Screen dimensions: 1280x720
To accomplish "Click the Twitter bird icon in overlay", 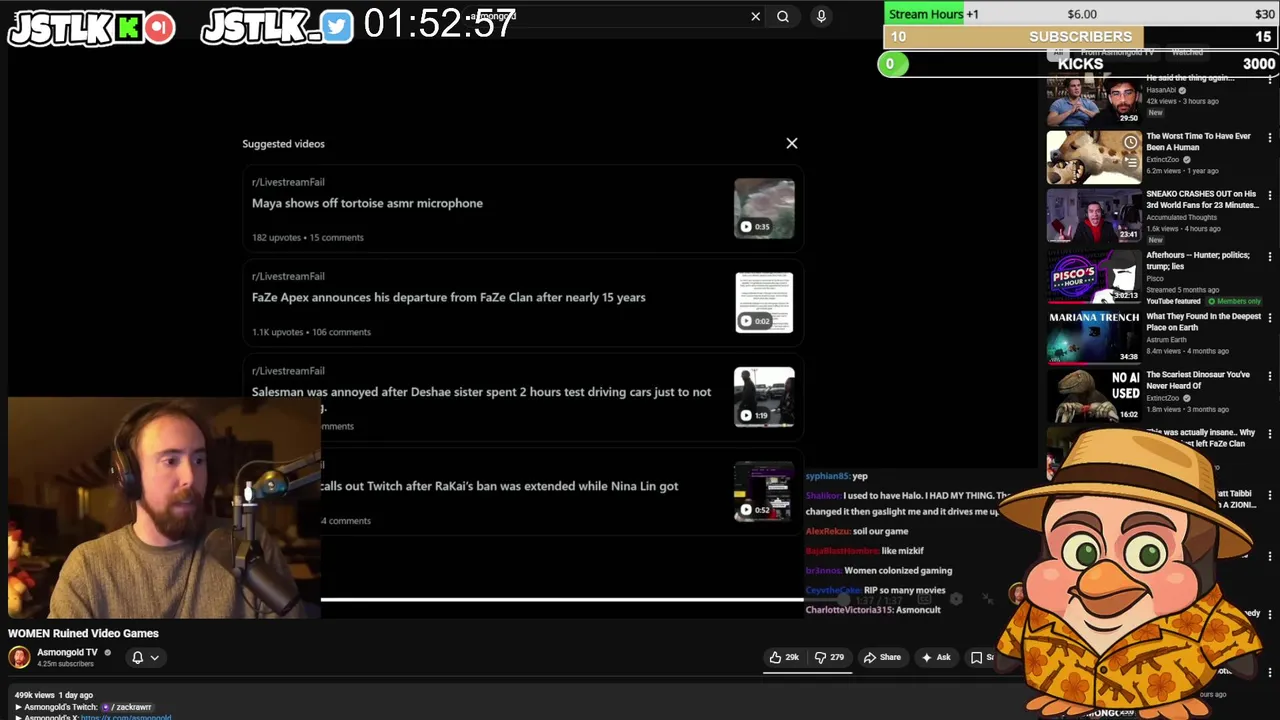I will pos(337,26).
